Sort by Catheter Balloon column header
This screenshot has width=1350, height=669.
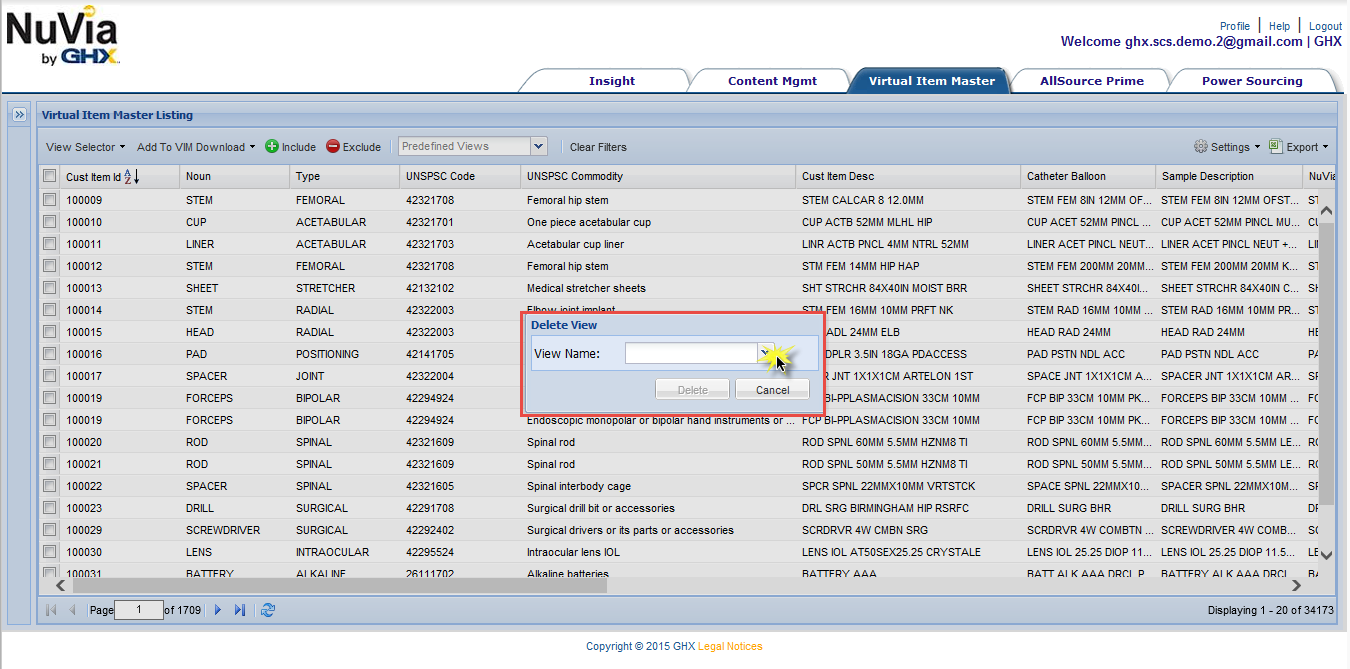(1088, 177)
